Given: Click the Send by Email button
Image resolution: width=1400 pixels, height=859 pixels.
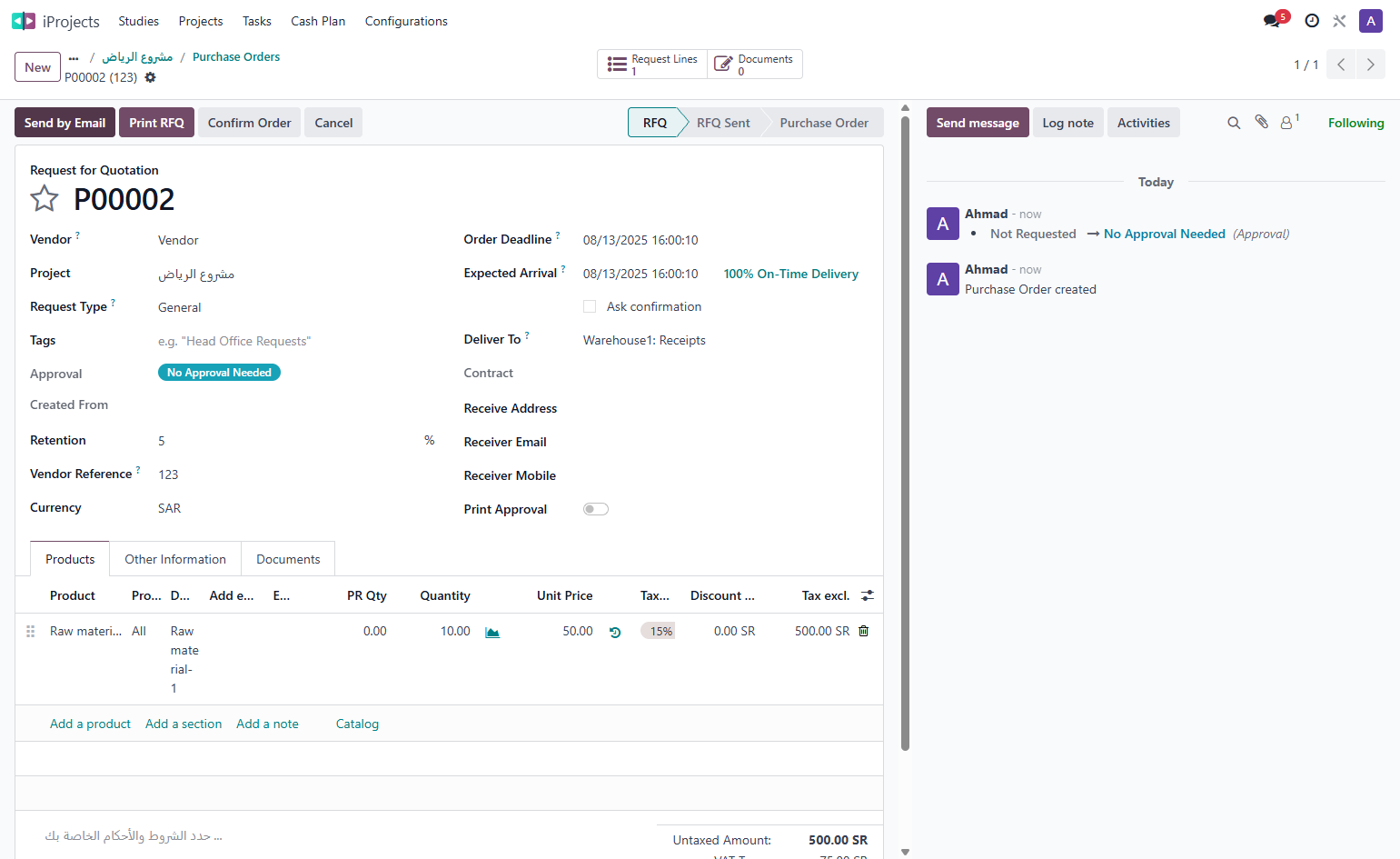Looking at the screenshot, I should click(65, 123).
